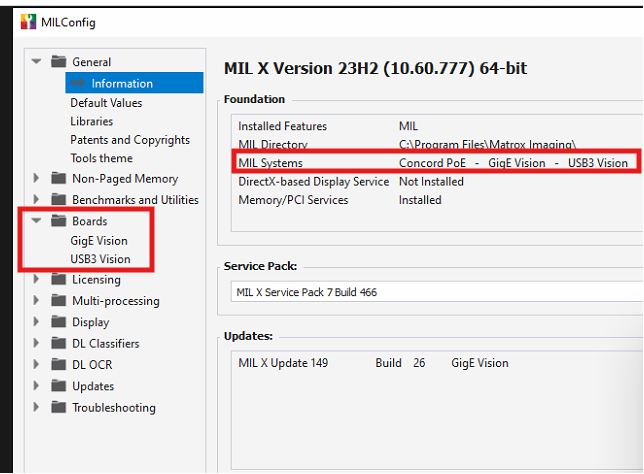Click the General folder icon
The width and height of the screenshot is (644, 474).
(58, 62)
